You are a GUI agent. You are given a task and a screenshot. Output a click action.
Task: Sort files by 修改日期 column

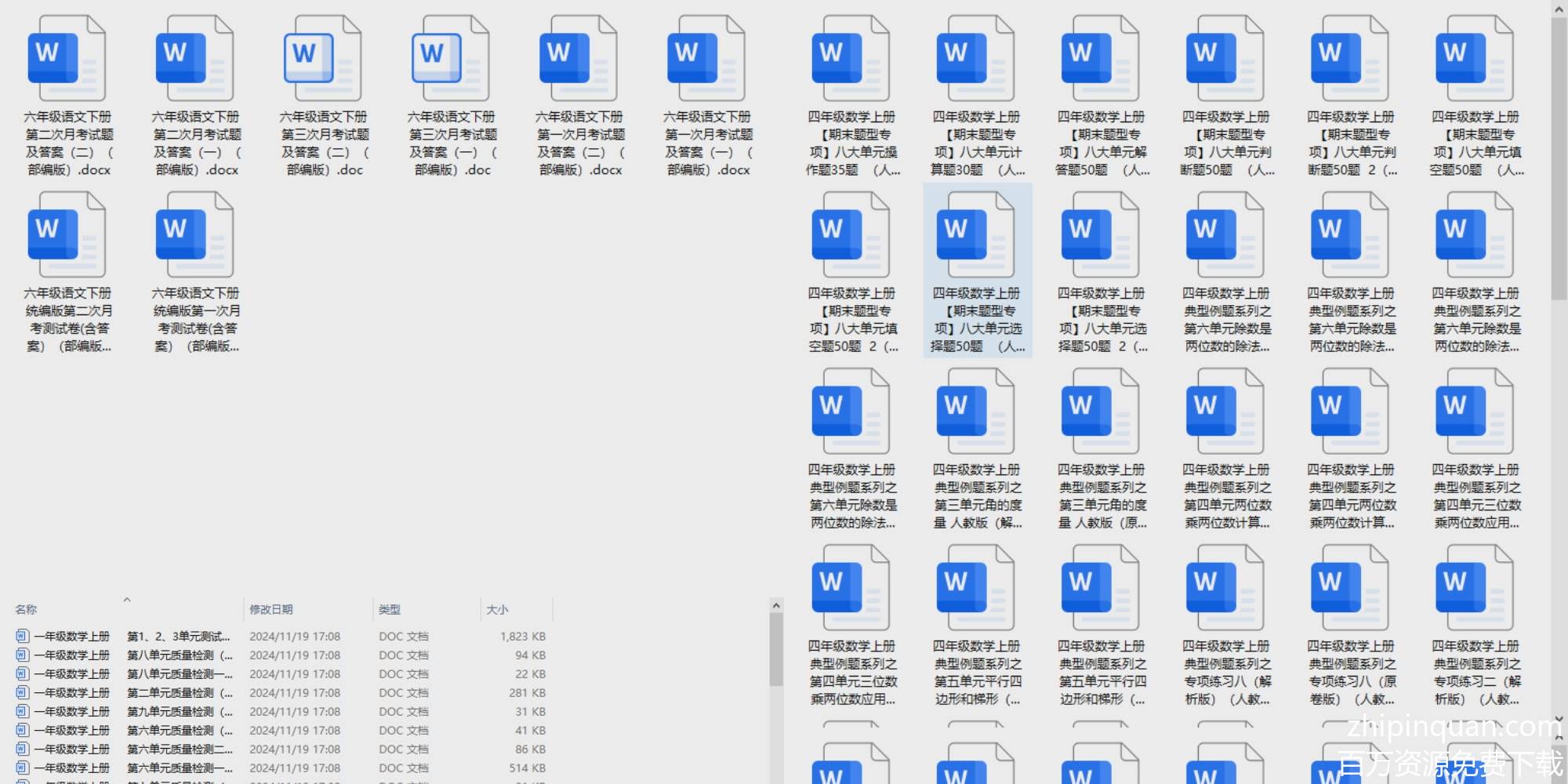[271, 609]
